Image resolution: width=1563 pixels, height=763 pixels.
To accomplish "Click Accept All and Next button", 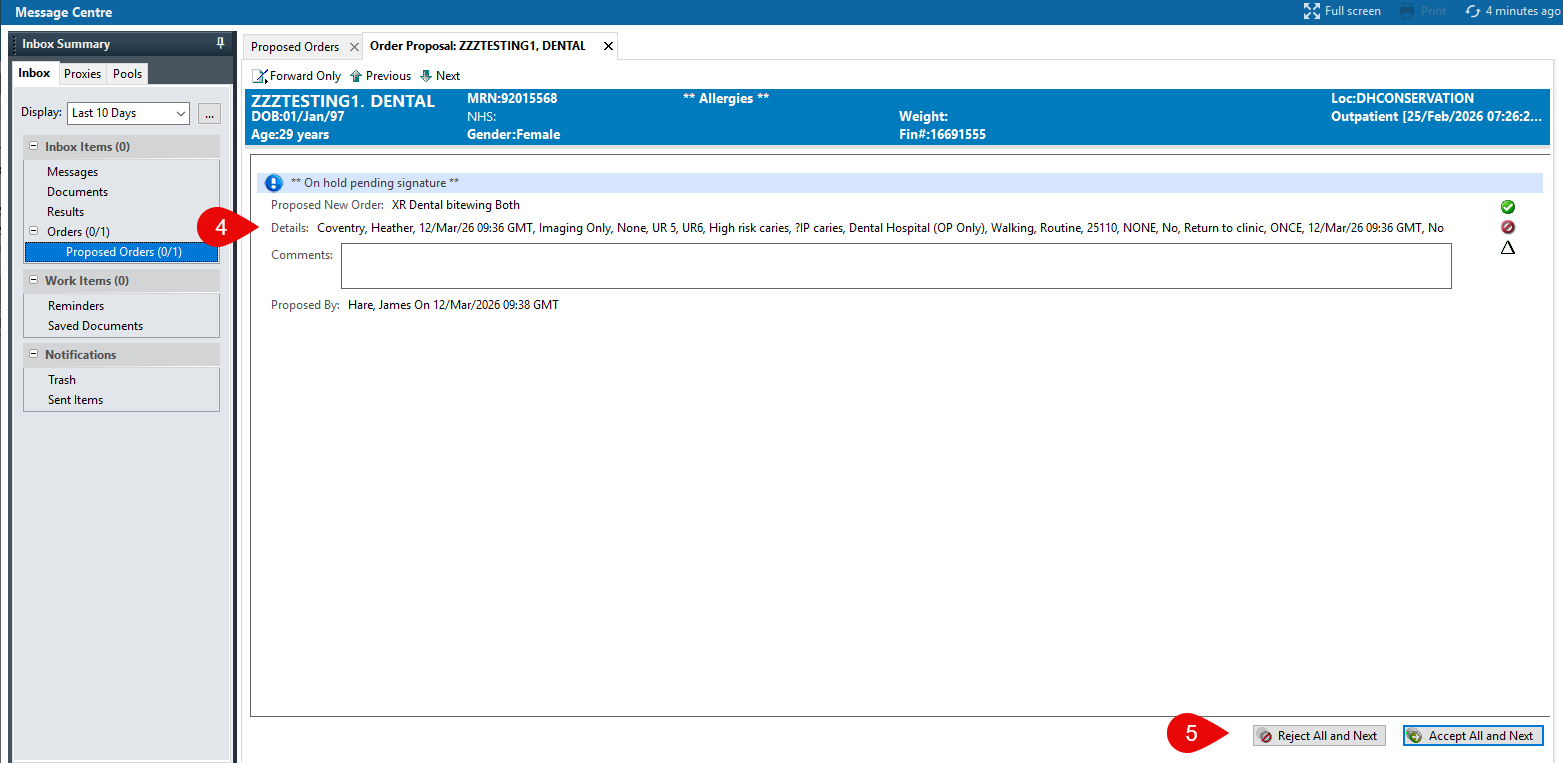I will pyautogui.click(x=1472, y=736).
